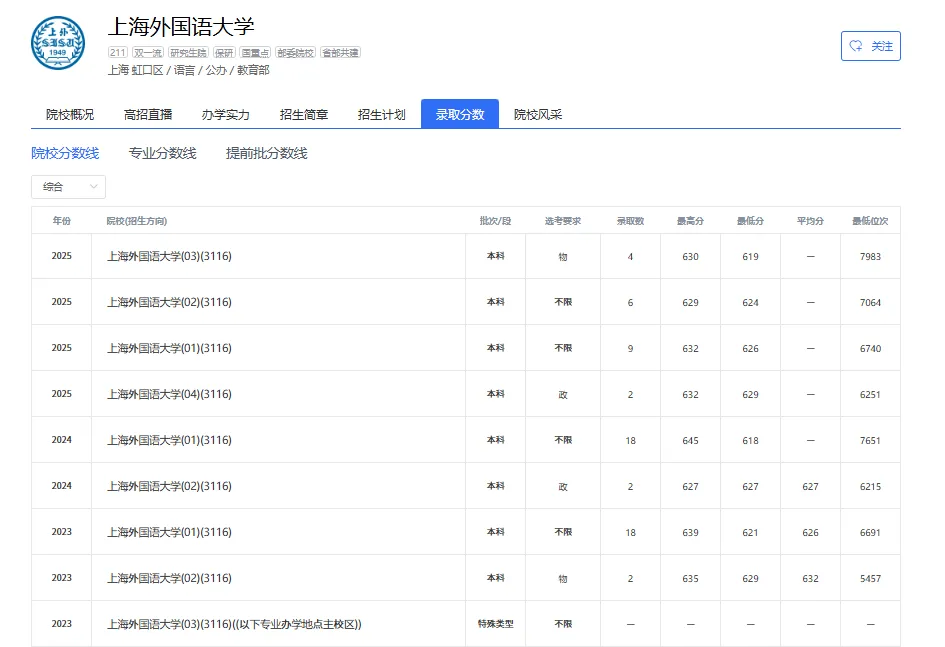
Task: Click year 2025 in the (04)(3116) row
Action: 61,394
